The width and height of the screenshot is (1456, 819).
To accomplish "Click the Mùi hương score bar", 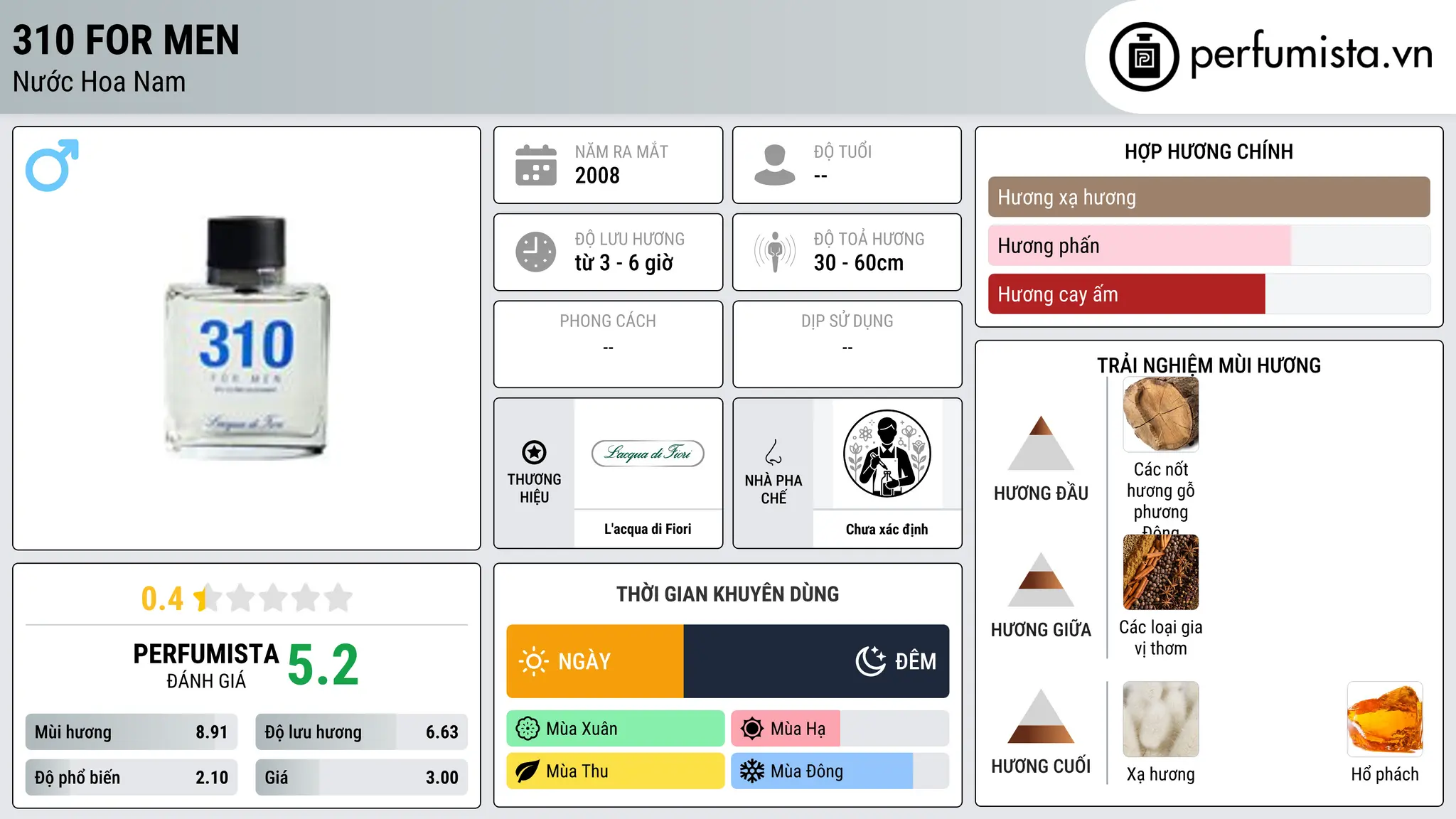I will click(x=132, y=732).
